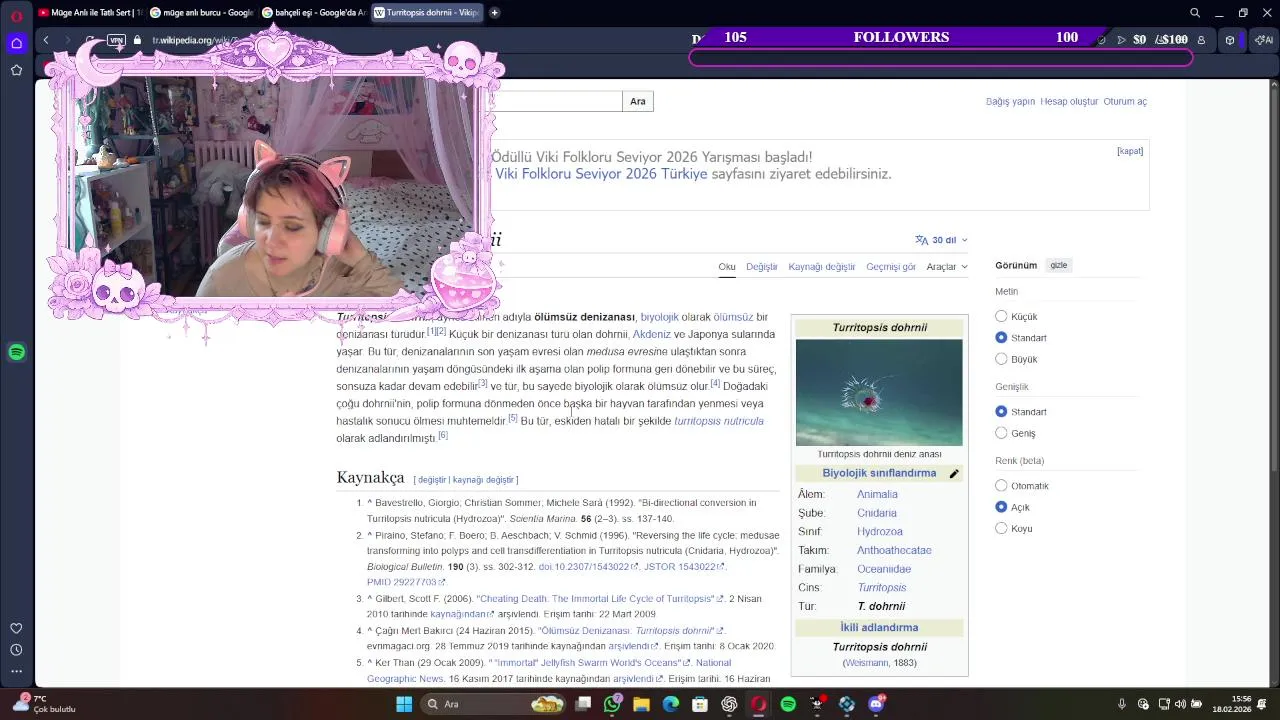The height and width of the screenshot is (720, 1280).
Task: Open ChatGPT from the taskbar
Action: tap(729, 704)
